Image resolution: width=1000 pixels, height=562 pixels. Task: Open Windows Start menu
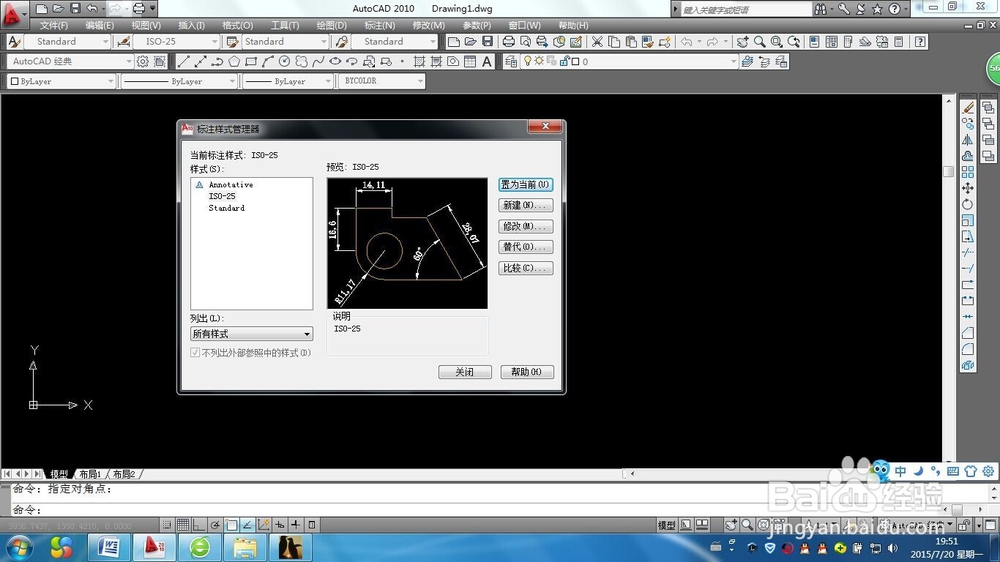[x=18, y=547]
